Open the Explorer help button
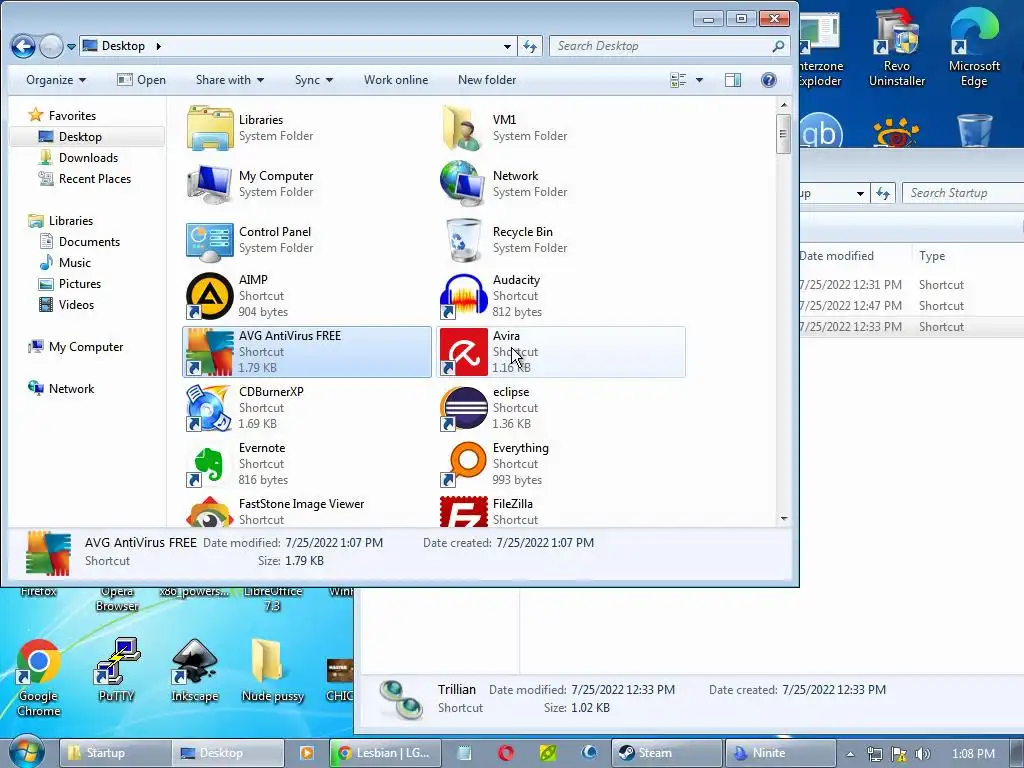This screenshot has width=1024, height=768. (x=769, y=80)
